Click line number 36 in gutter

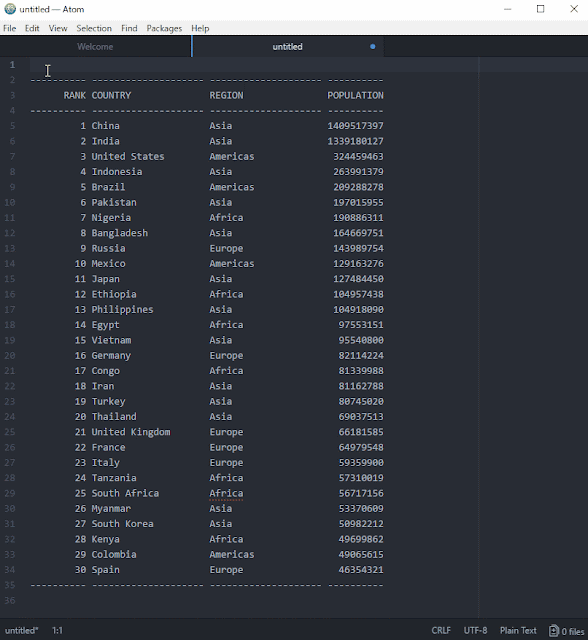10,600
